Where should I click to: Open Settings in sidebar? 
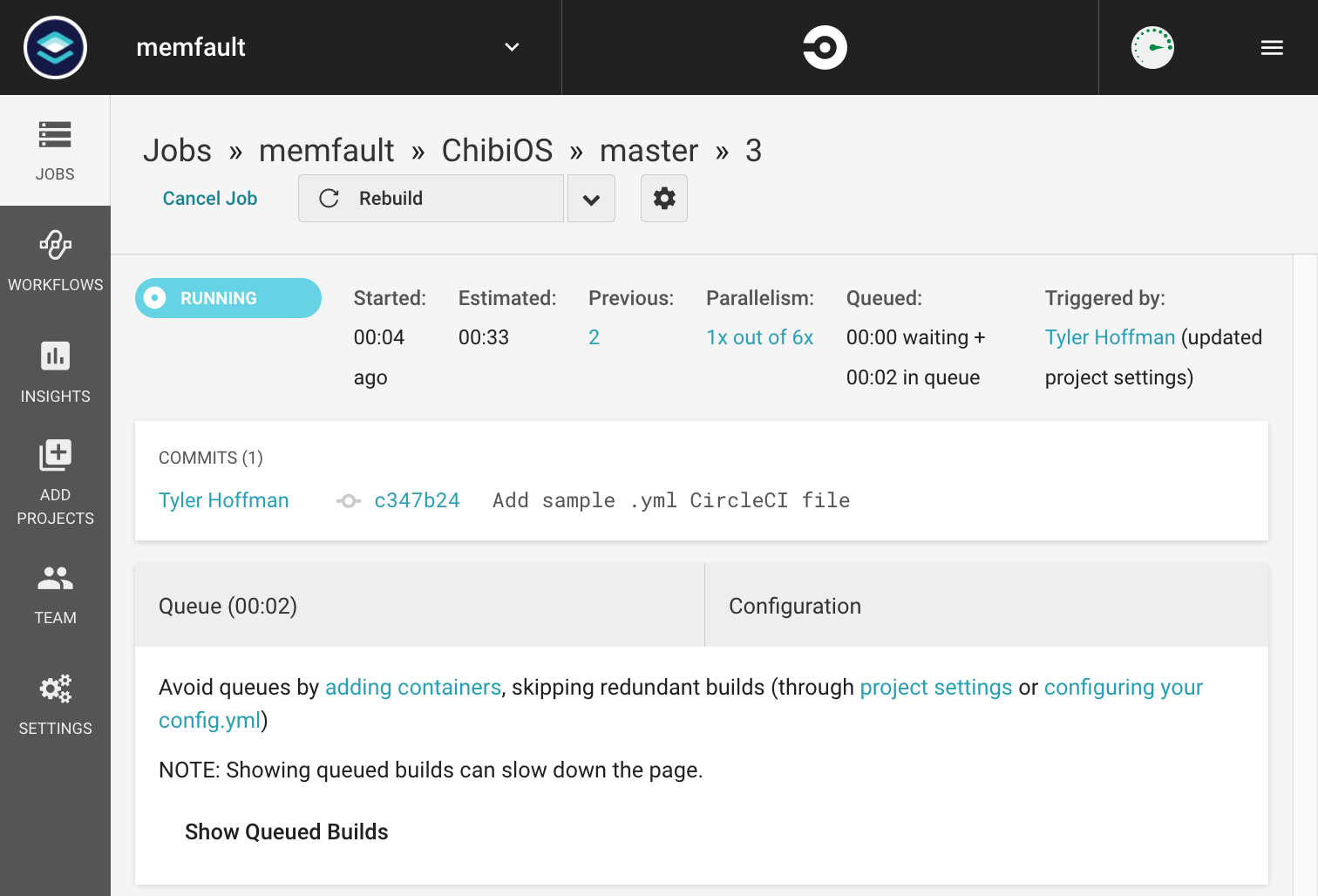tap(55, 704)
